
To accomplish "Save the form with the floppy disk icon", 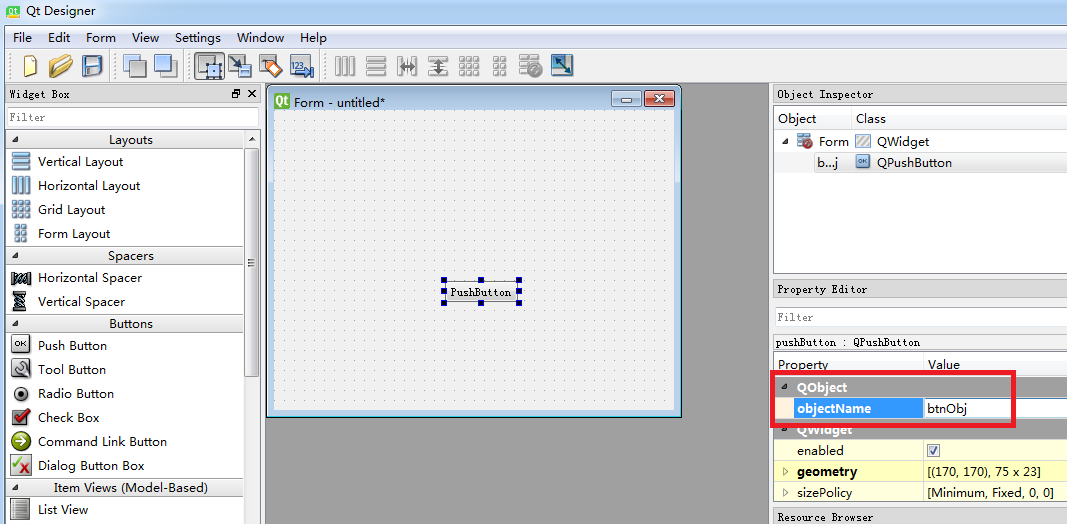I will coord(91,66).
